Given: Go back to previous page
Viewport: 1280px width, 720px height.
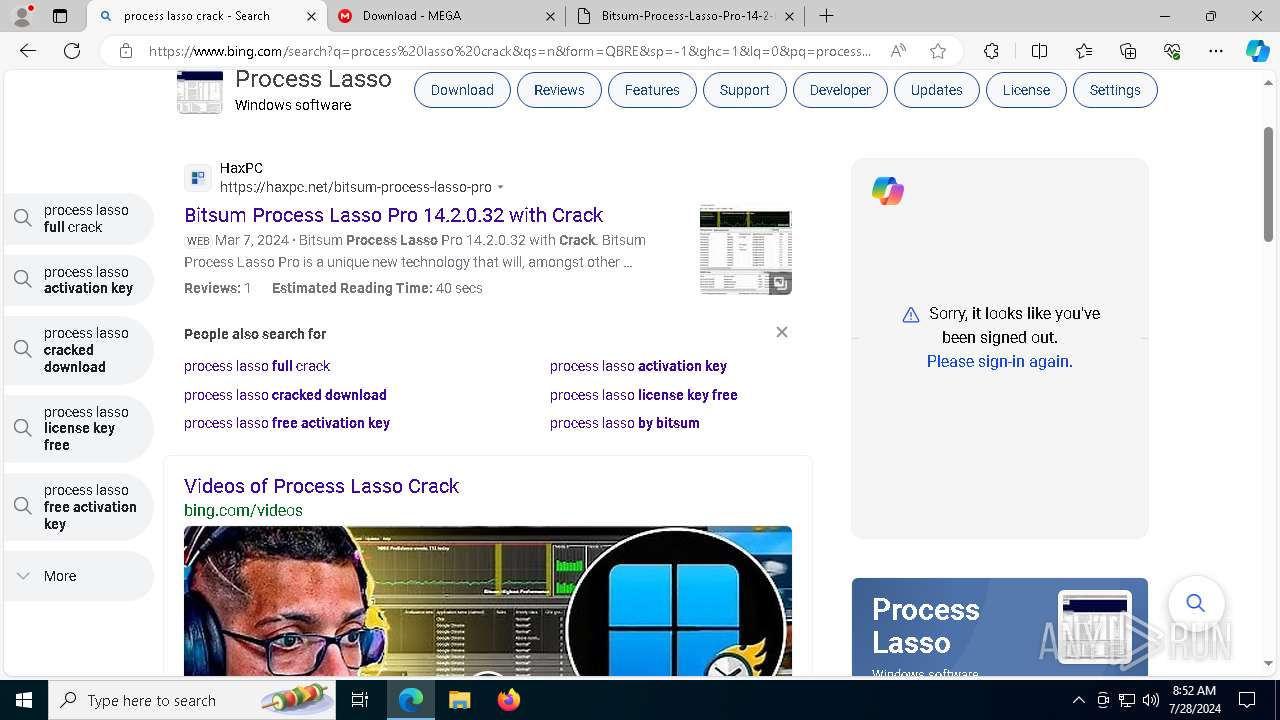Looking at the screenshot, I should click(28, 51).
